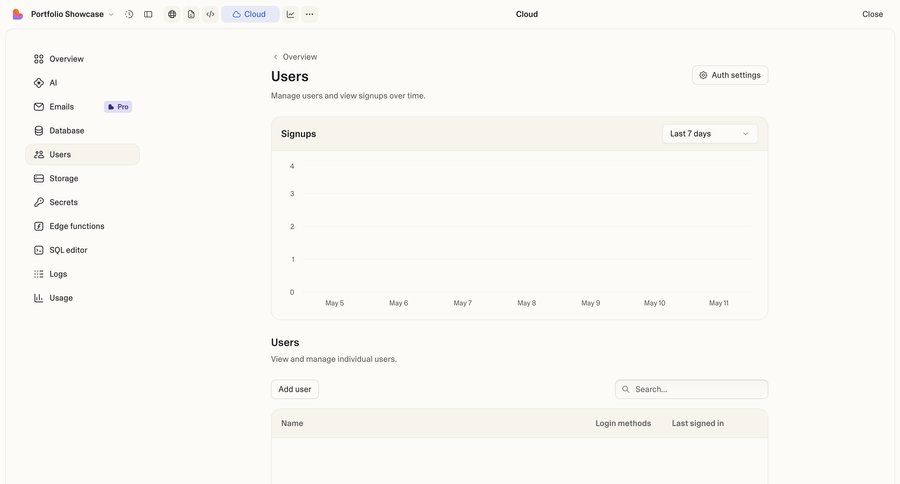The height and width of the screenshot is (484, 900).
Task: Click the Lovable logo icon
Action: 18,14
